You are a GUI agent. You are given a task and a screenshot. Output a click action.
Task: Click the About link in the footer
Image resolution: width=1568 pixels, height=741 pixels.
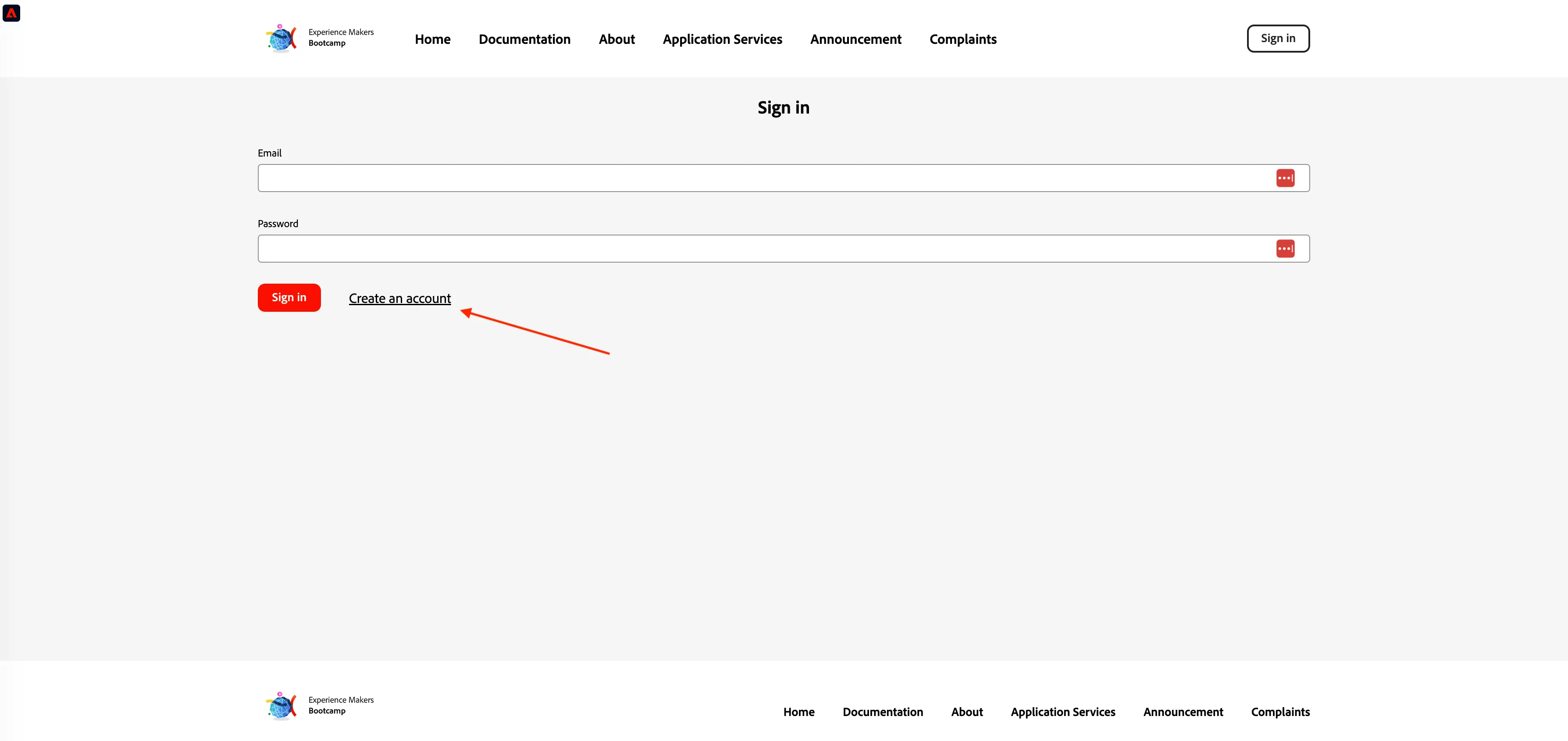click(x=966, y=712)
